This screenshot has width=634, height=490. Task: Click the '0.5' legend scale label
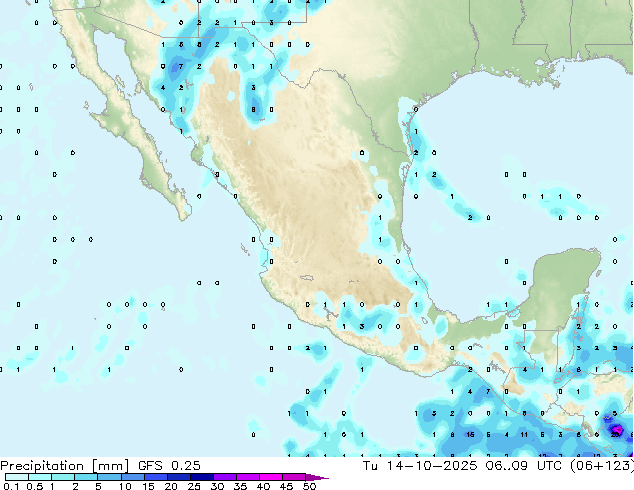click(35, 486)
